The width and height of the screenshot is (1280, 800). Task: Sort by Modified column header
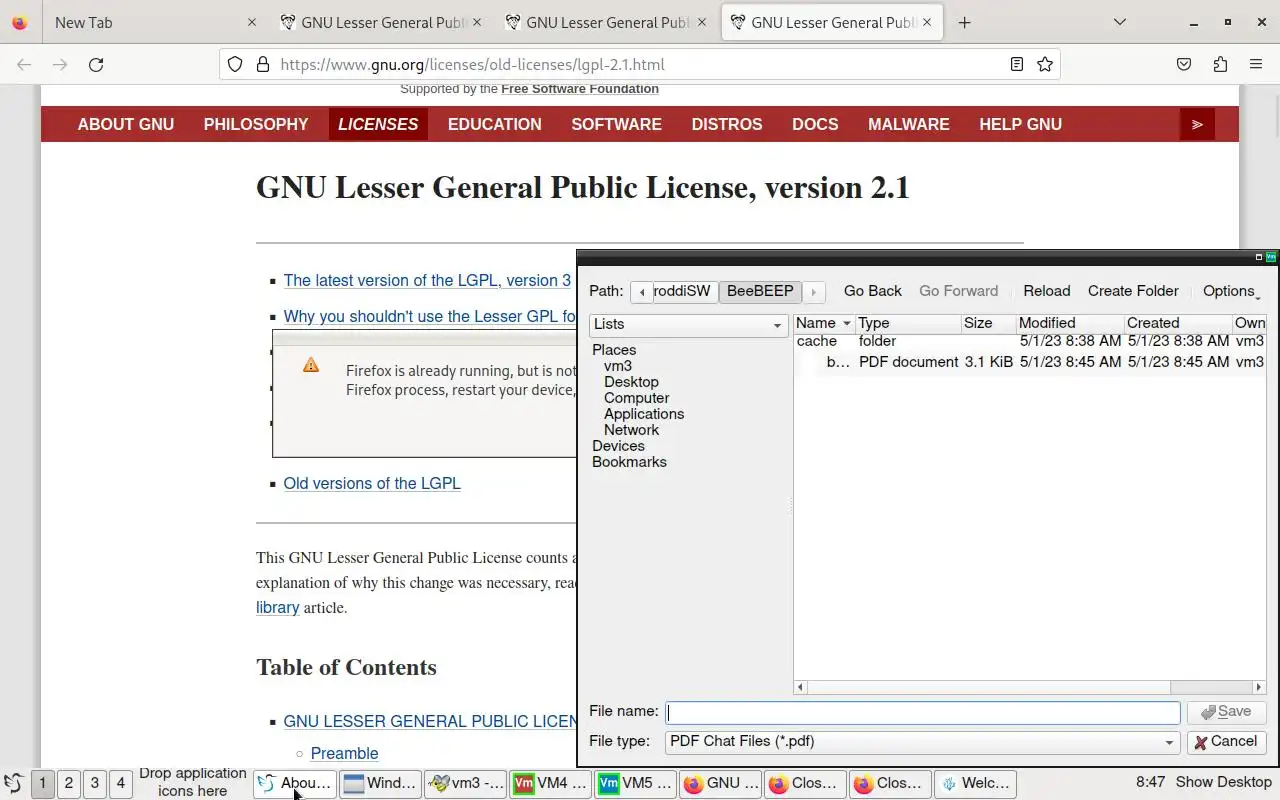point(1069,323)
